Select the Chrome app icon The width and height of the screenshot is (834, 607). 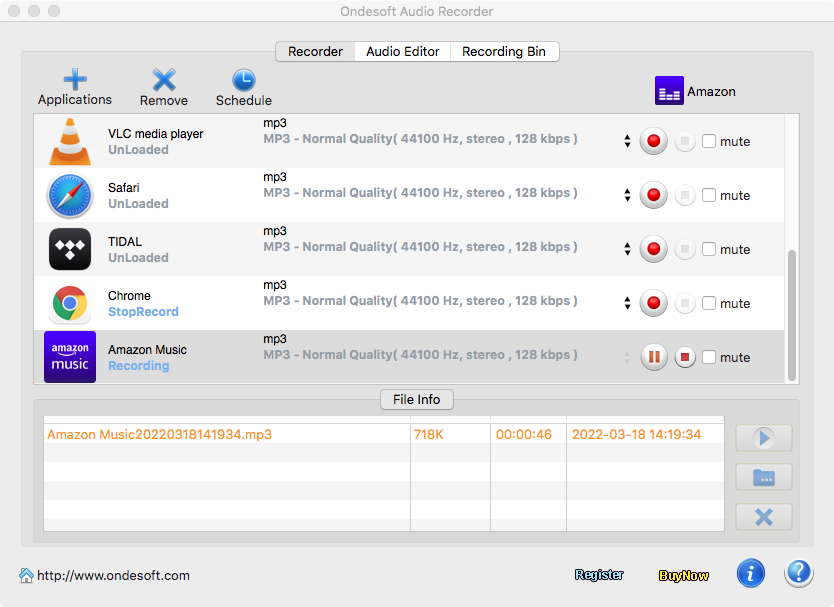tap(70, 303)
